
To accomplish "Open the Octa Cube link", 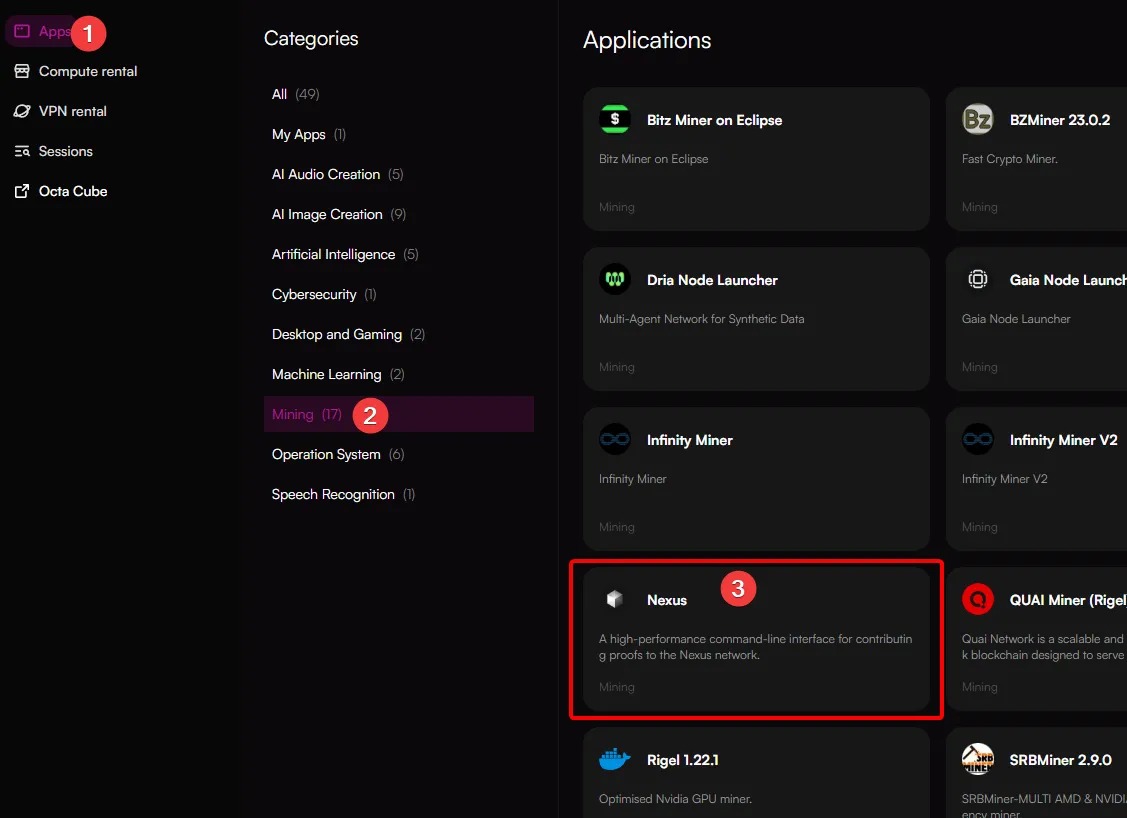I will 73,191.
